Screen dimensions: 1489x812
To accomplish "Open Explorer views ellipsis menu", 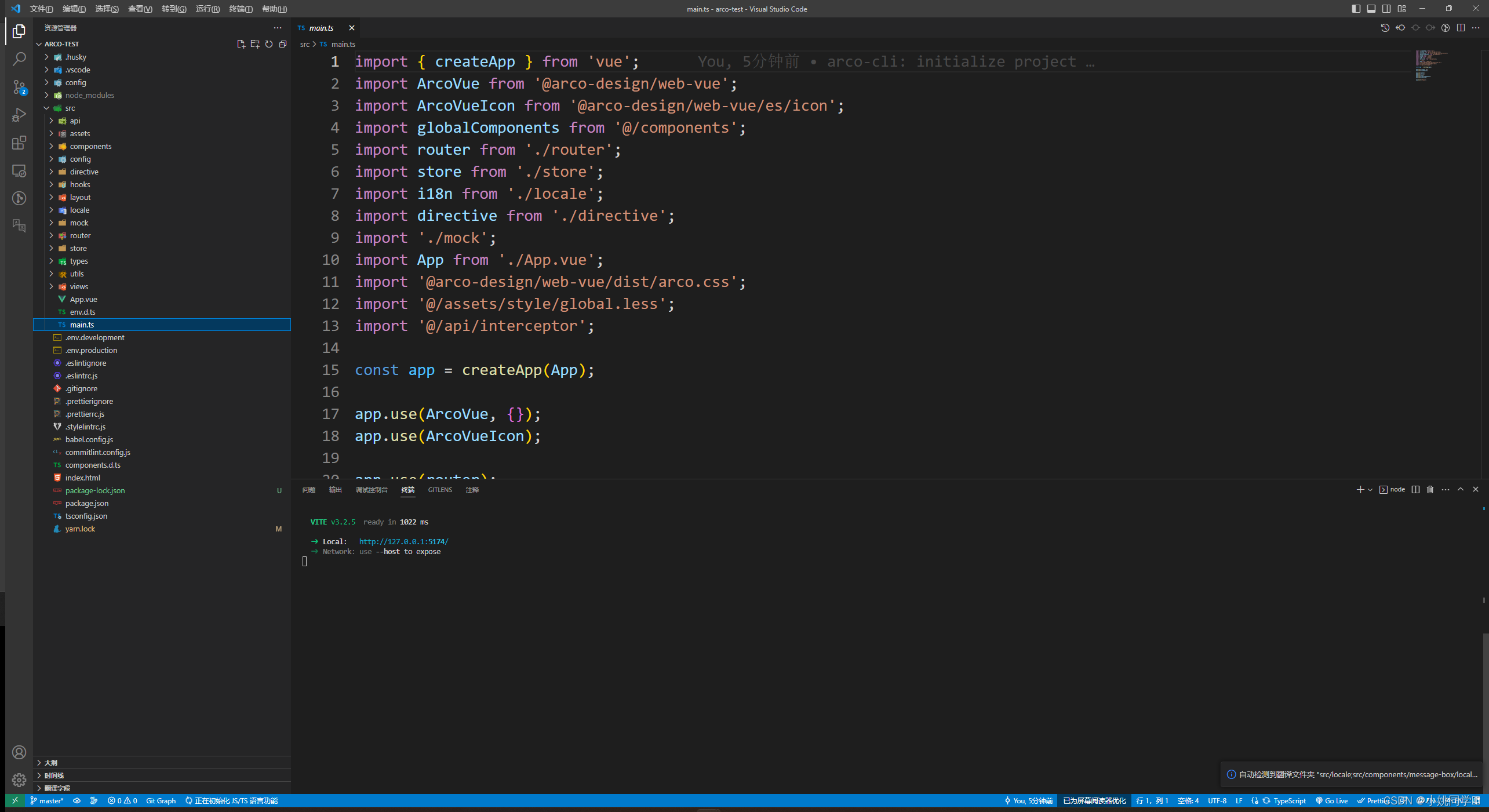I will [x=278, y=28].
